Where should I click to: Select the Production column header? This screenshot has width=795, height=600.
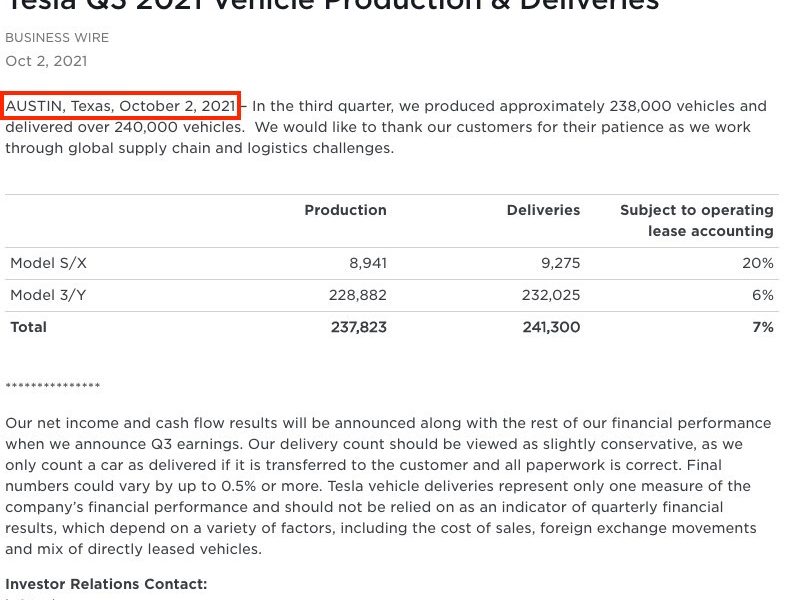point(345,210)
